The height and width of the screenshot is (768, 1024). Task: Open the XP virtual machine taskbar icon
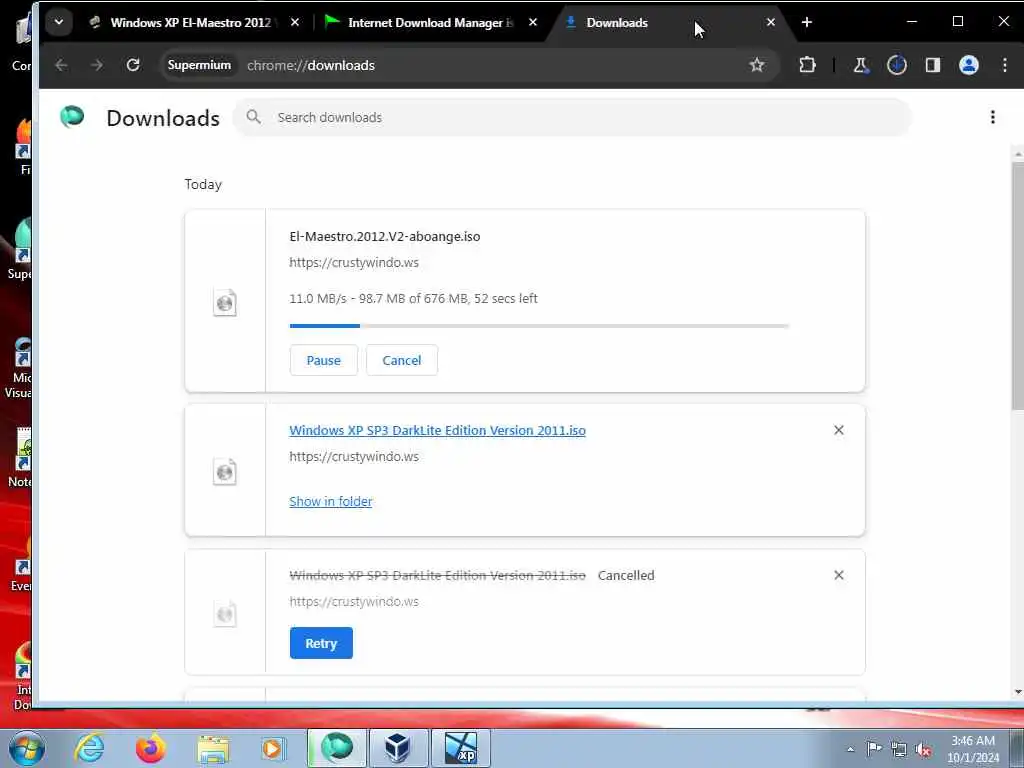(460, 748)
